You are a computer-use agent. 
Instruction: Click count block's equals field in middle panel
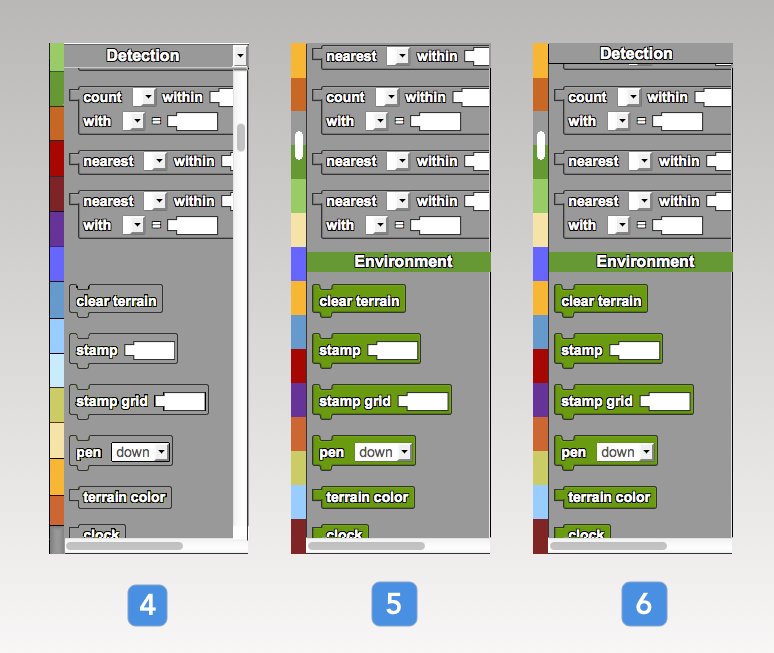435,121
